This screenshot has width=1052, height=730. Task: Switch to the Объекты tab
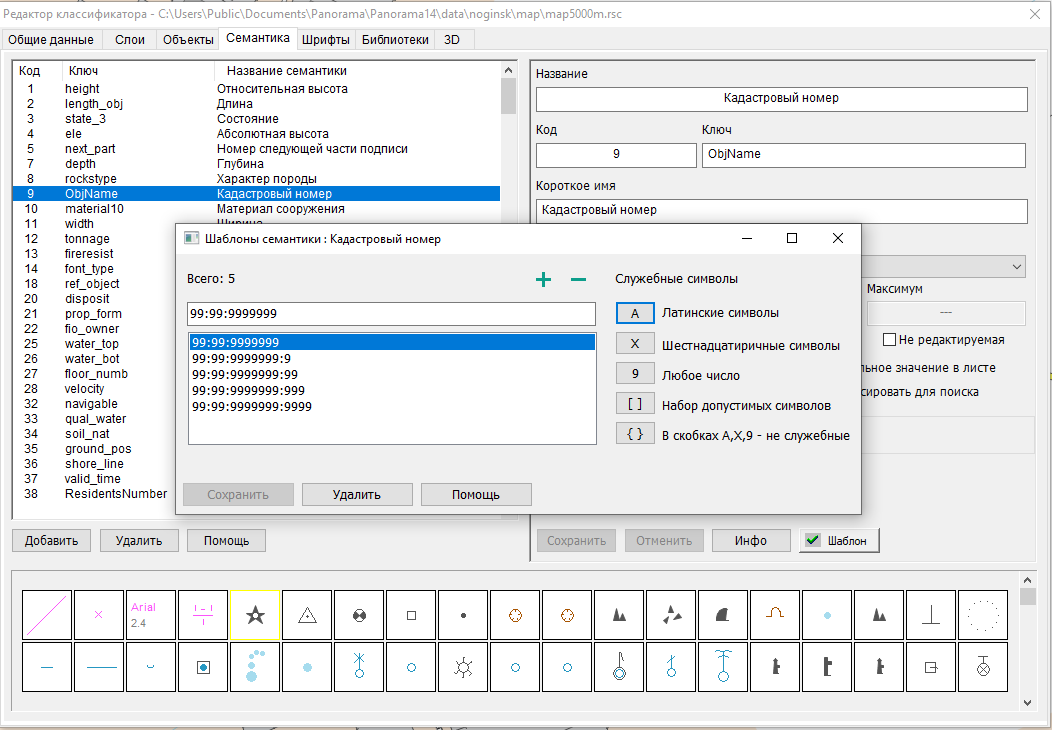(188, 39)
